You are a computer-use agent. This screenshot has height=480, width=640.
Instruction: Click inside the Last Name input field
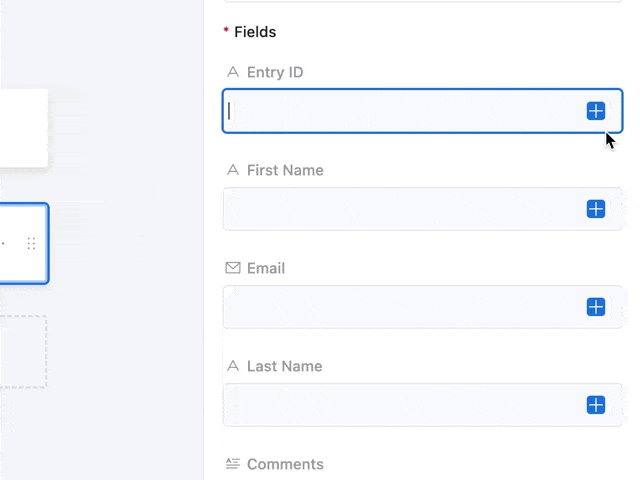coord(400,405)
